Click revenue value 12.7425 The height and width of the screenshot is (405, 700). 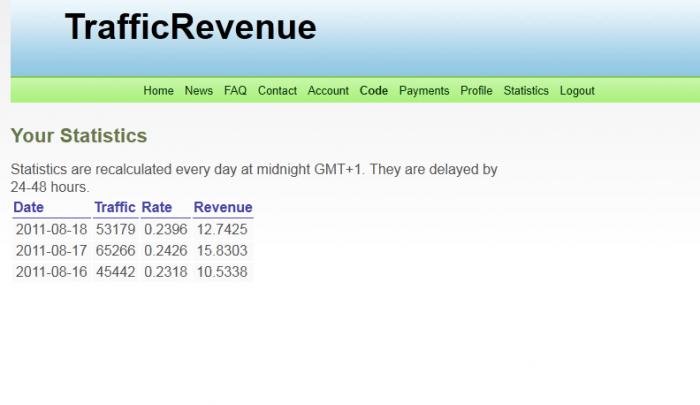click(222, 230)
